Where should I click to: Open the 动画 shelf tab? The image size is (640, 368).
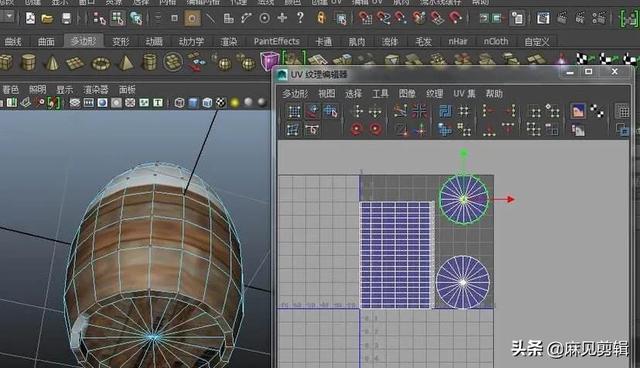tap(154, 41)
